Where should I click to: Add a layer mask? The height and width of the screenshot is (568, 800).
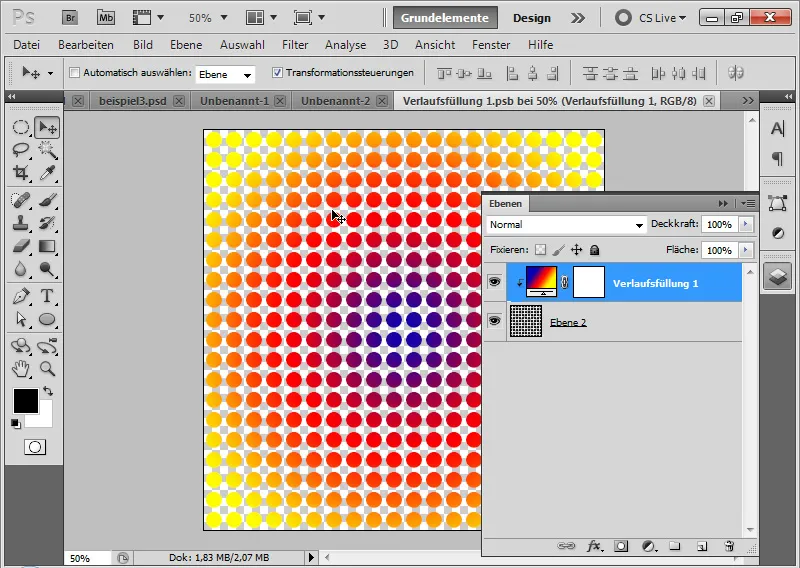pyautogui.click(x=621, y=547)
